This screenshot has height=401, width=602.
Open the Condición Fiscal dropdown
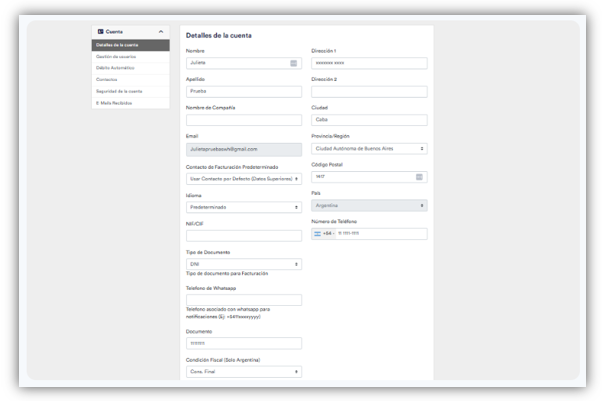tap(244, 371)
